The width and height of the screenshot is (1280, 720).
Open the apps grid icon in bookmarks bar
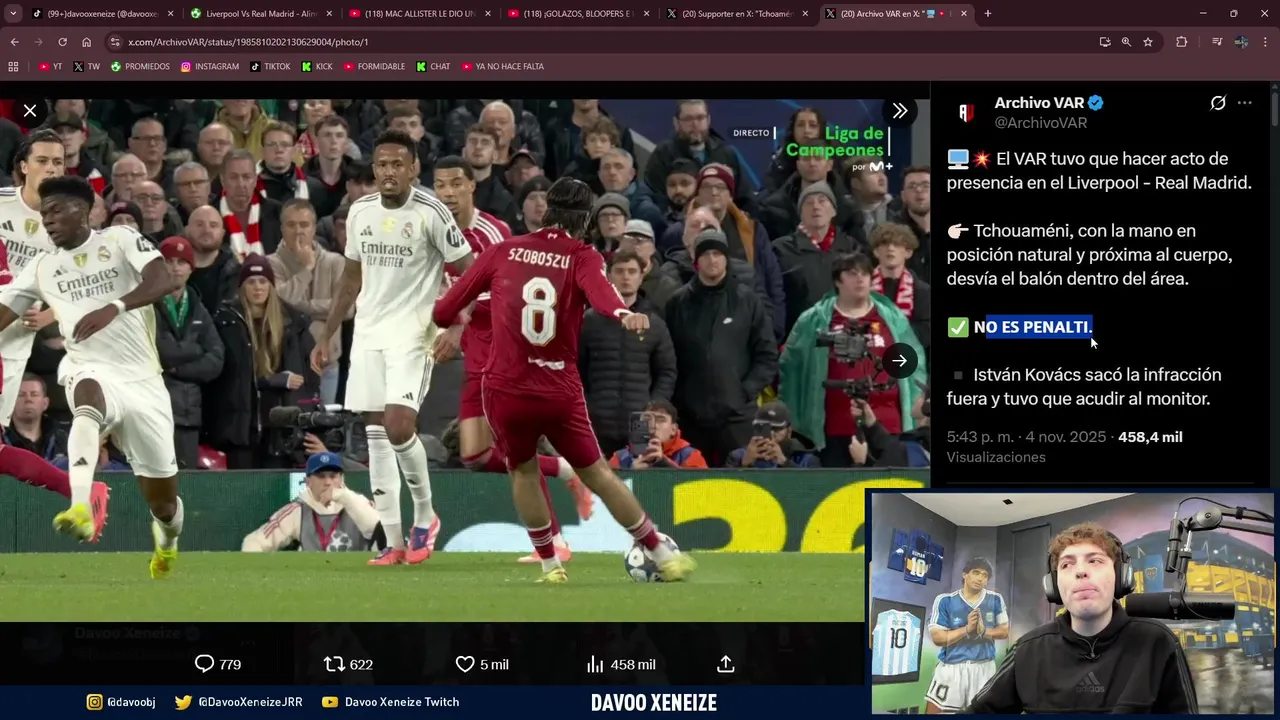pos(13,67)
